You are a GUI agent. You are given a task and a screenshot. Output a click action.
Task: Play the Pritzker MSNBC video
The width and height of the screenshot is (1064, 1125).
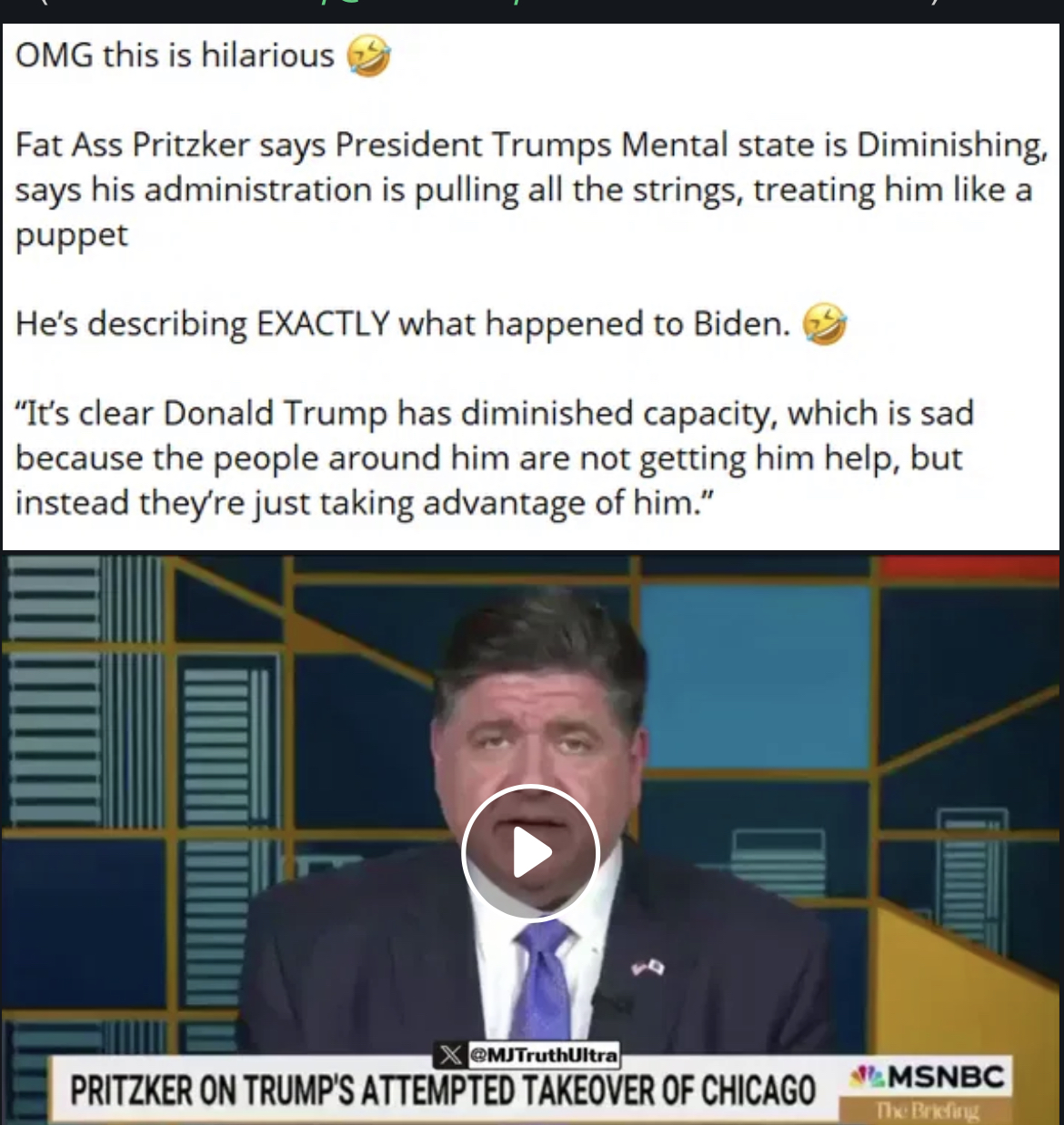coord(531,853)
